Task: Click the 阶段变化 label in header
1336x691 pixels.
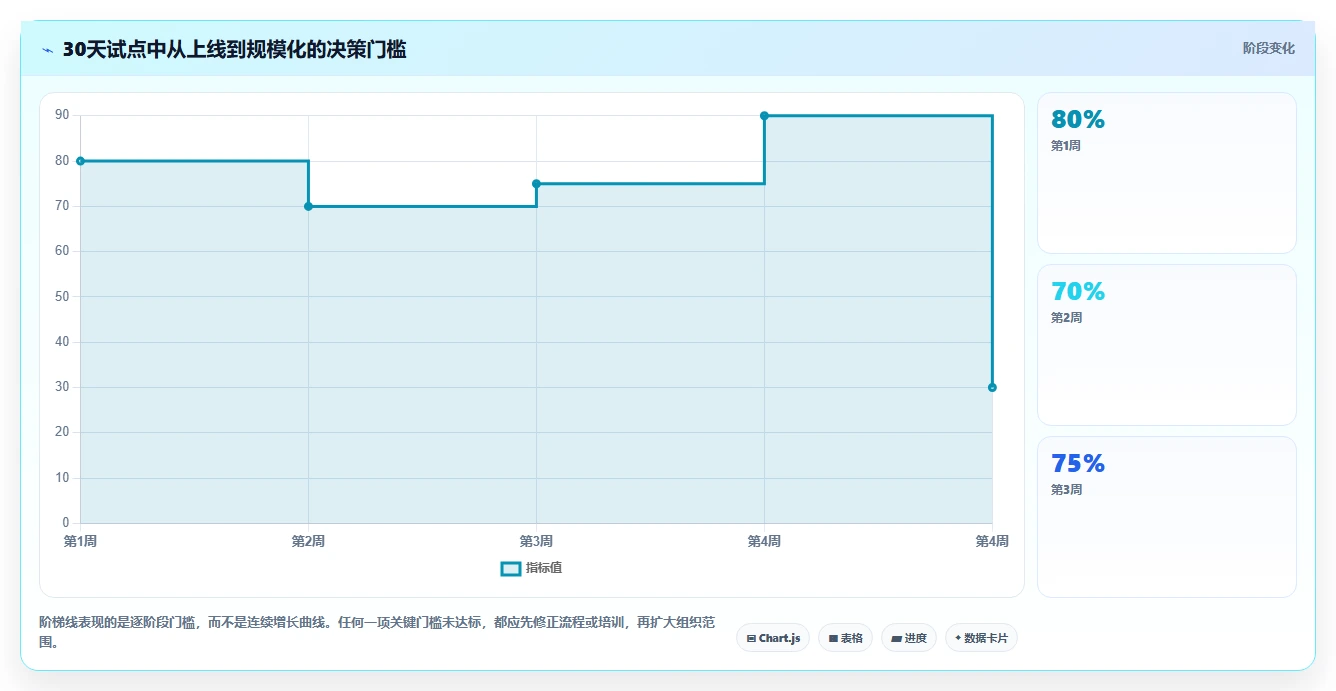Action: 1268,48
